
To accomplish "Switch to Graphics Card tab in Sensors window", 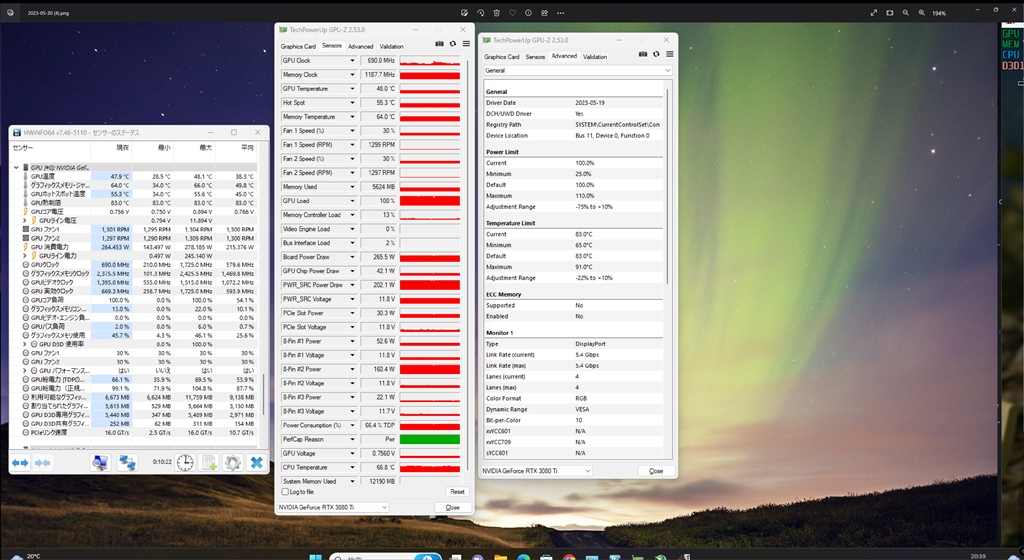I will coord(298,46).
